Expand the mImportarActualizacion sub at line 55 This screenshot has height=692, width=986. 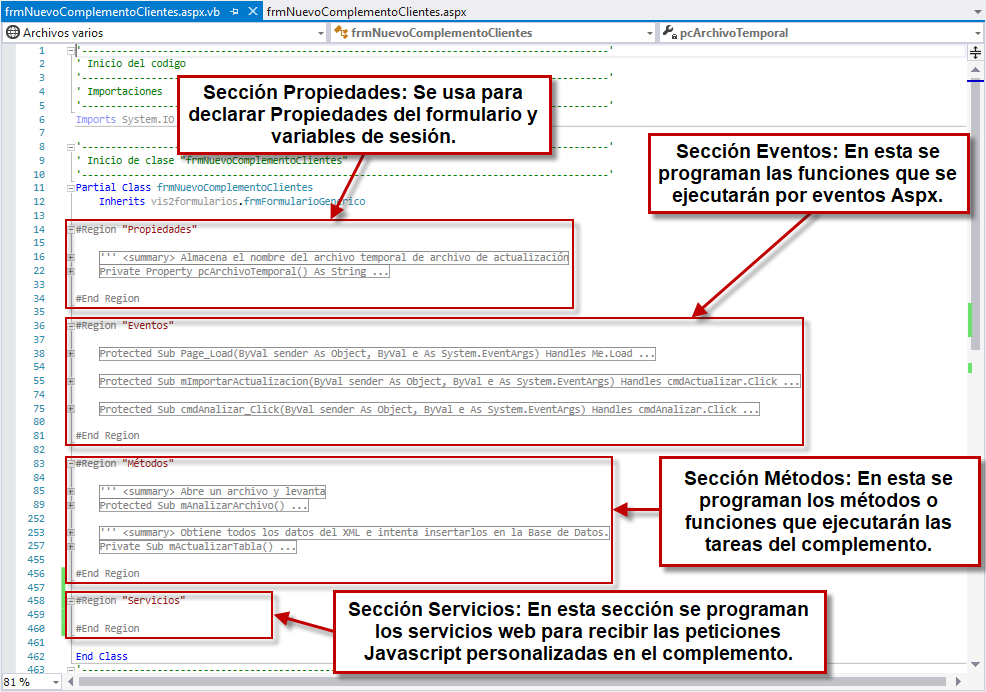point(70,381)
